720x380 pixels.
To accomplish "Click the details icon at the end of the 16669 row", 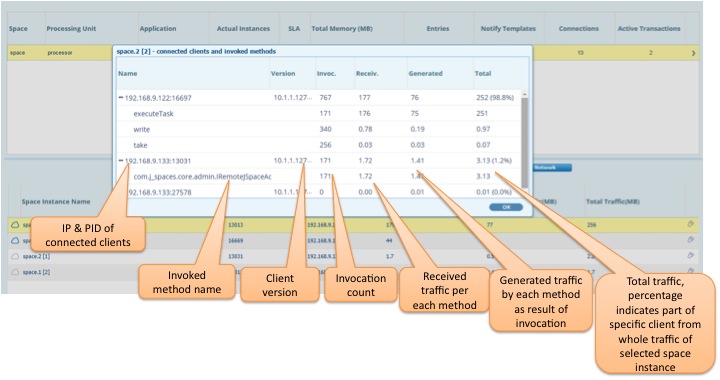I will [690, 240].
